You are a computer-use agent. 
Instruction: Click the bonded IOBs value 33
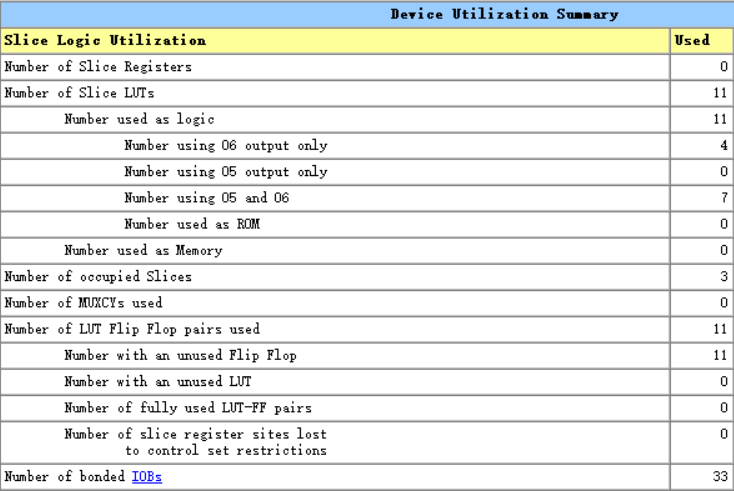click(720, 476)
